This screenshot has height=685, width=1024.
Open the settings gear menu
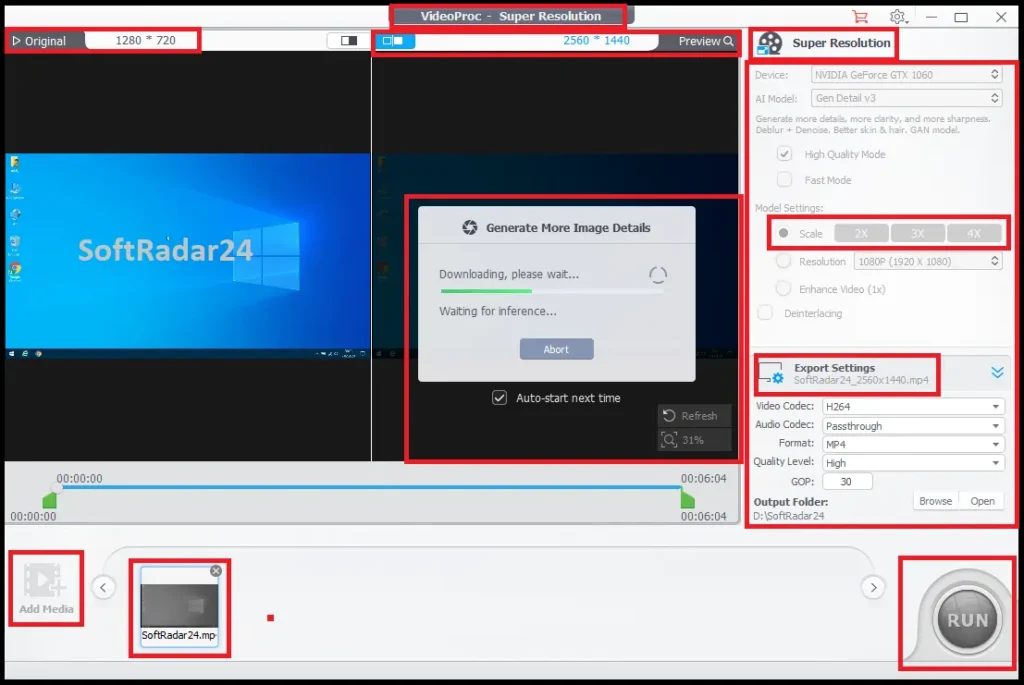898,17
